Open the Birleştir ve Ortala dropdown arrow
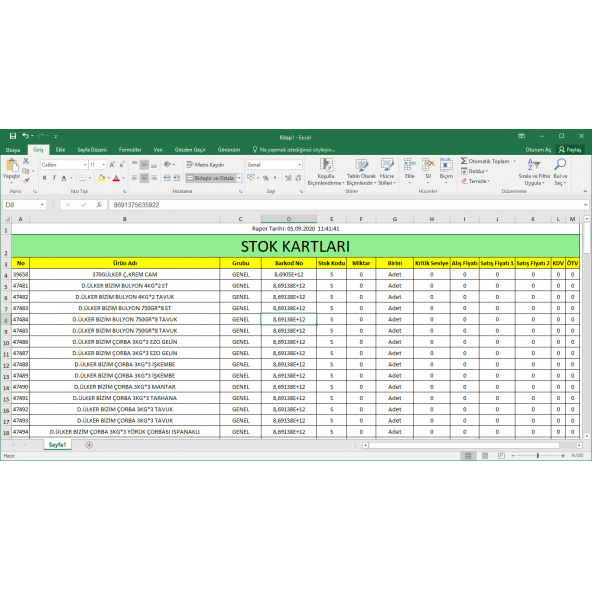The image size is (592, 592). tap(239, 178)
